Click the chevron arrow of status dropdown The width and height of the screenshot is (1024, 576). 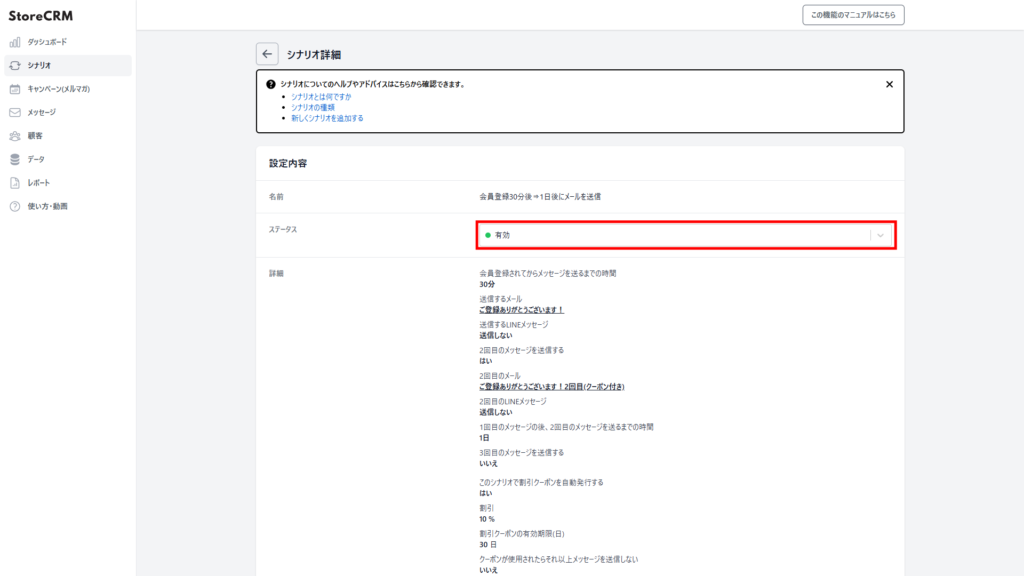pyautogui.click(x=881, y=235)
